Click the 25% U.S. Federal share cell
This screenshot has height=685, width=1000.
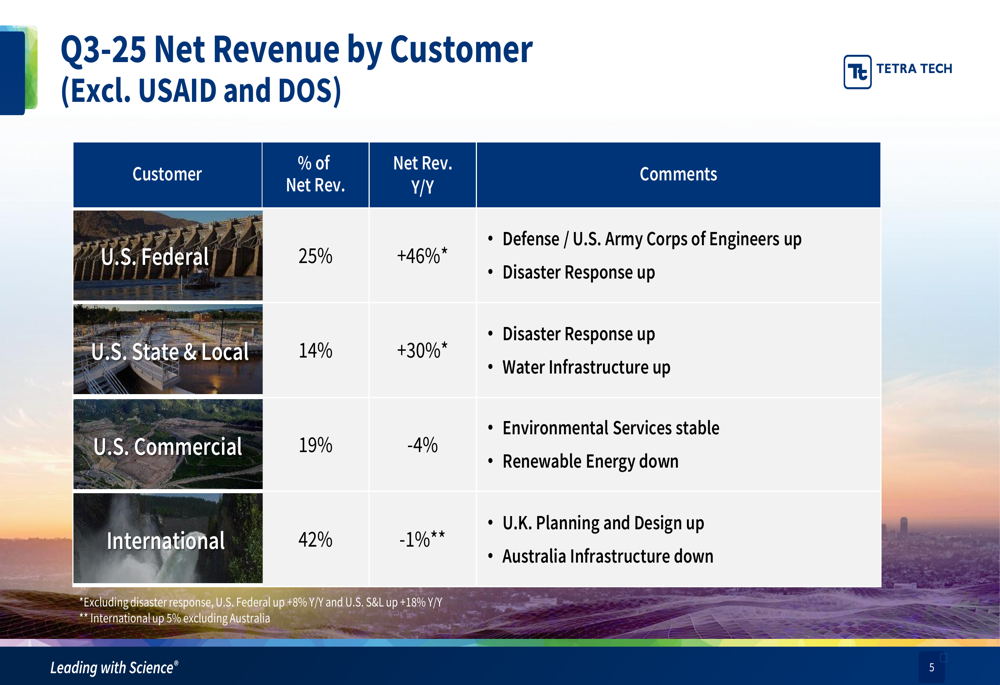(315, 256)
